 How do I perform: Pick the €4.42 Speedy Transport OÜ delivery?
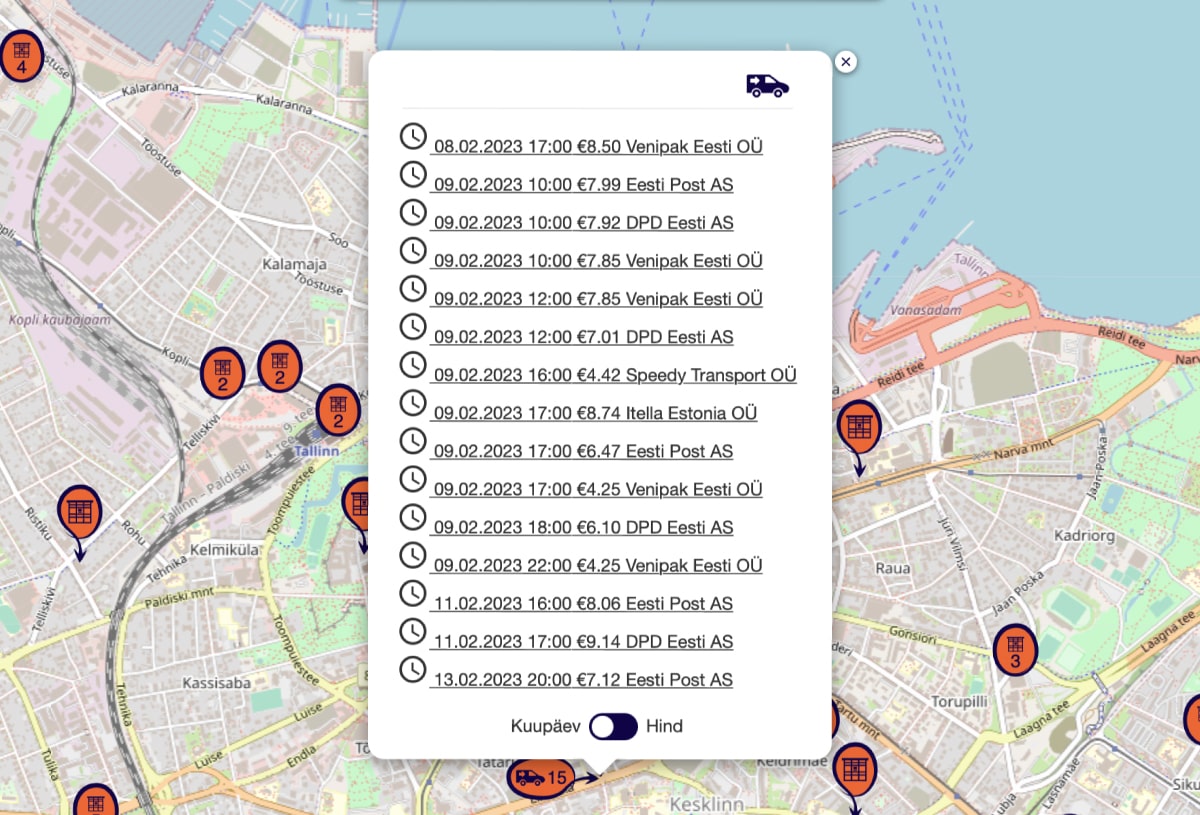coord(614,376)
